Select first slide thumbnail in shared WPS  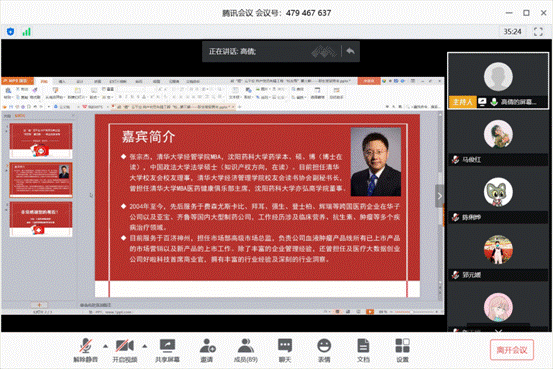tap(41, 141)
